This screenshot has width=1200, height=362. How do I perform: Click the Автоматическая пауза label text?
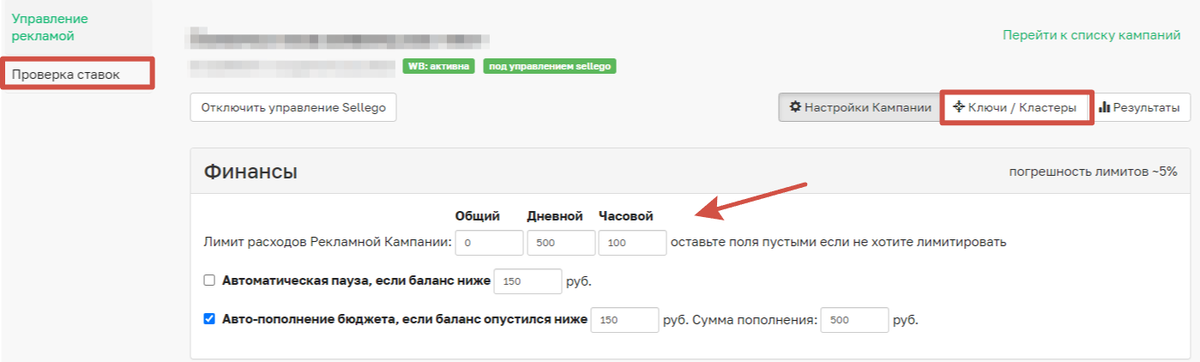click(357, 281)
